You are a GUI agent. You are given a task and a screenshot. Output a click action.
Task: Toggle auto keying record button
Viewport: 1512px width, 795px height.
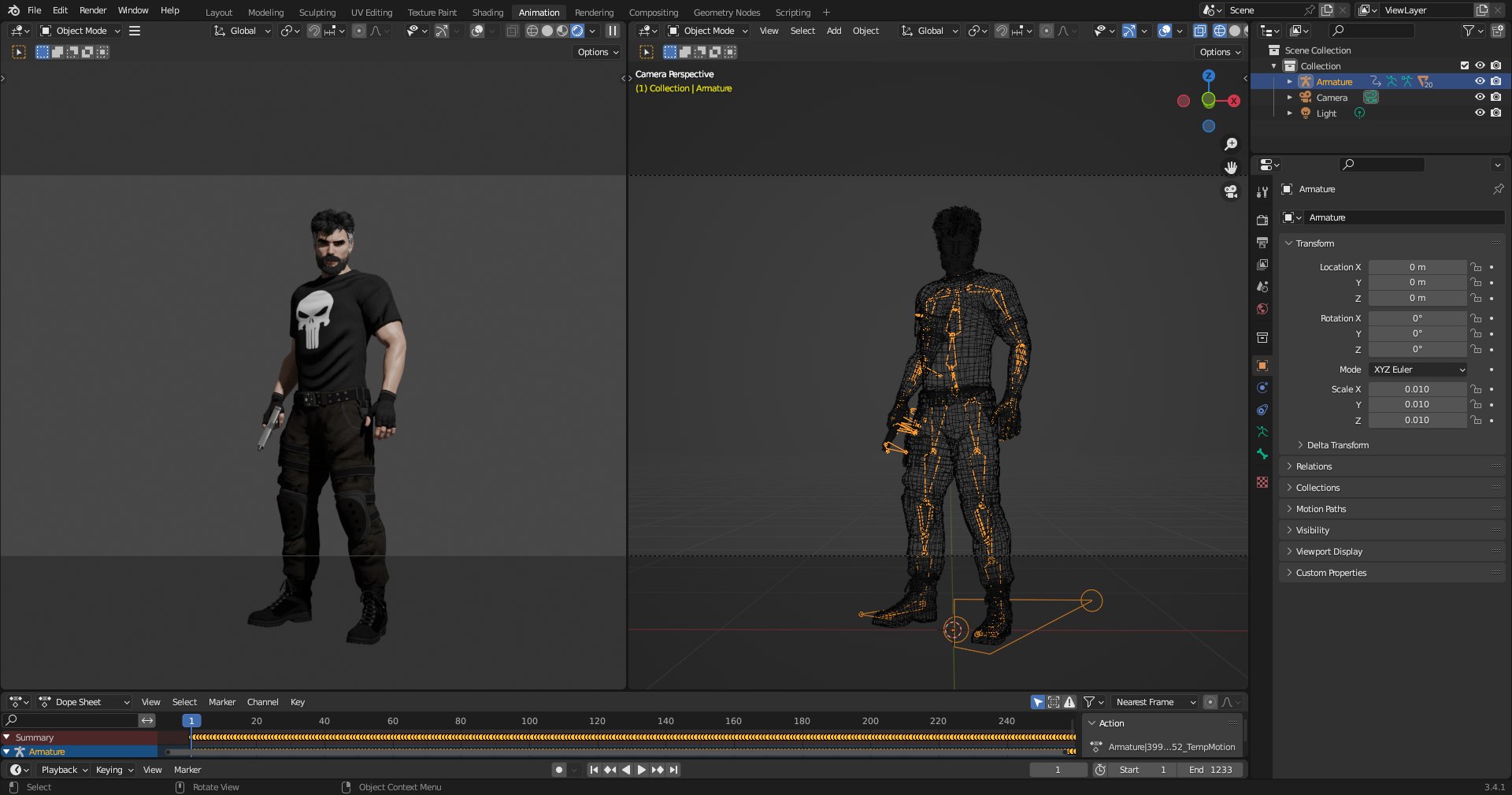coord(559,770)
